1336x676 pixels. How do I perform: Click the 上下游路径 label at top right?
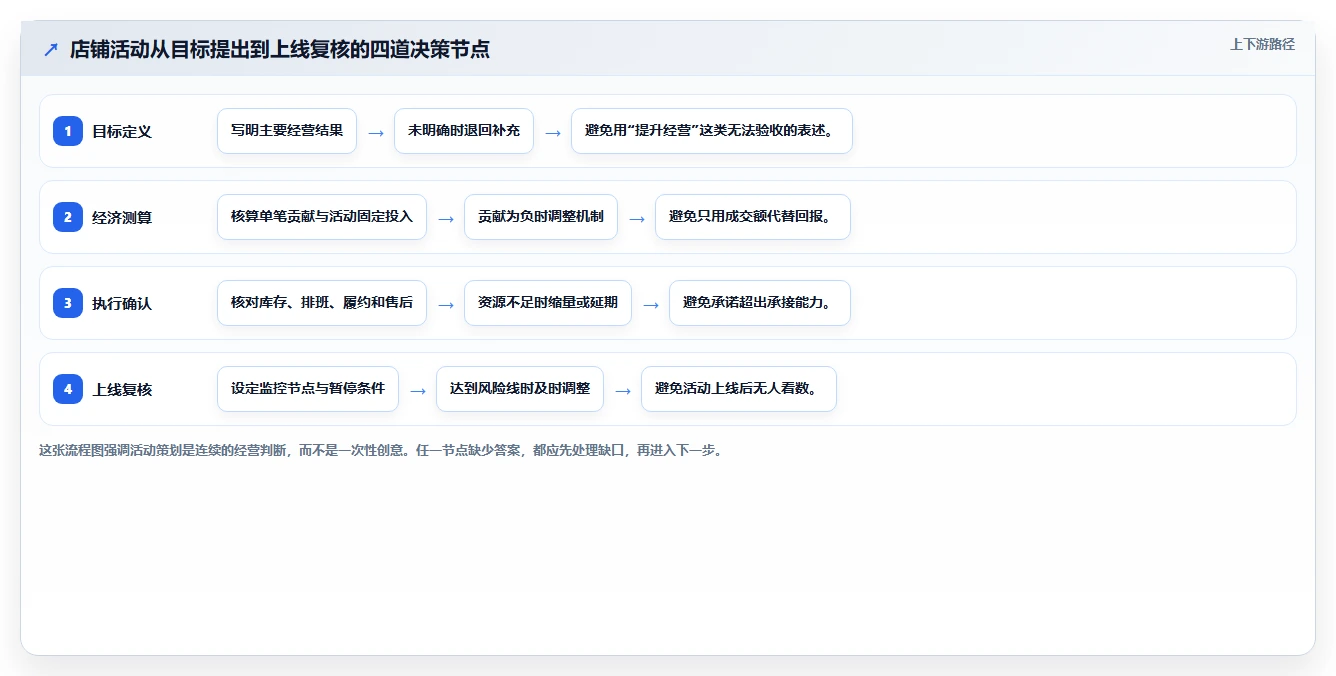click(x=1262, y=44)
